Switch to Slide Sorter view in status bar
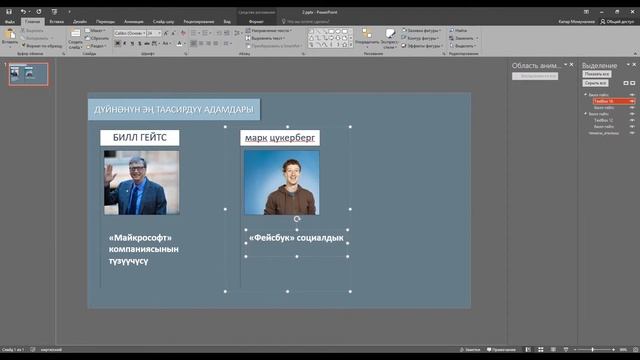This screenshot has width=640, height=360. (540, 350)
